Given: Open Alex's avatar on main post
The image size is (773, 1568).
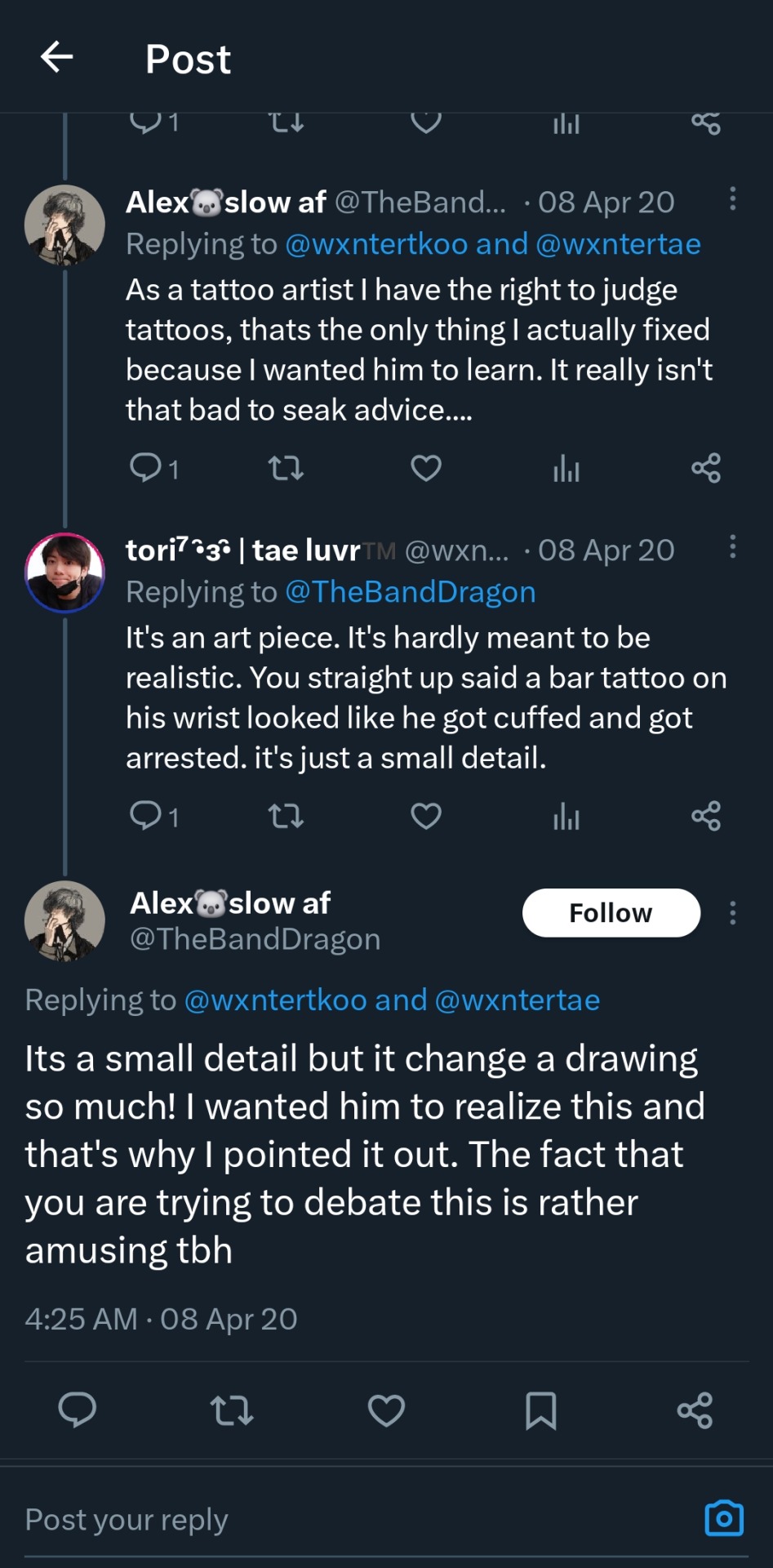Looking at the screenshot, I should (65, 920).
